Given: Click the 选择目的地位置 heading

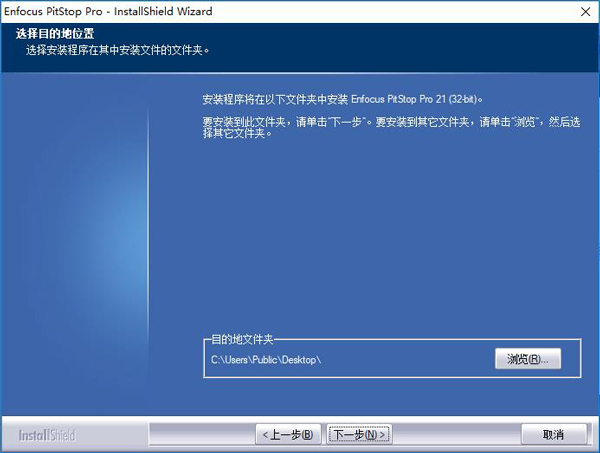Looking at the screenshot, I should pyautogui.click(x=55, y=34).
